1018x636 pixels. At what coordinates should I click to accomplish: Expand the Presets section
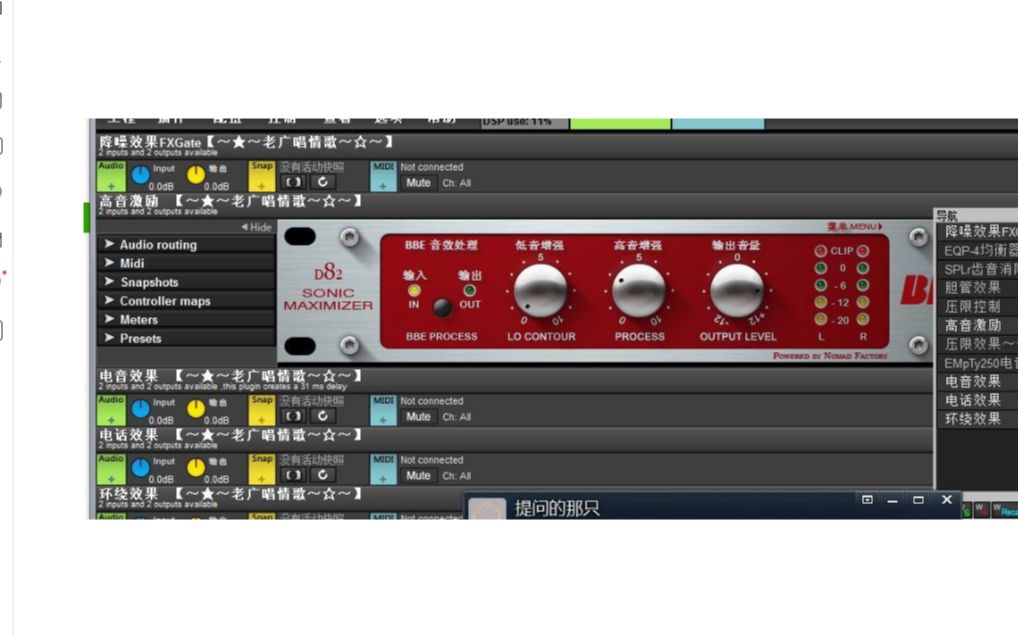(186, 339)
